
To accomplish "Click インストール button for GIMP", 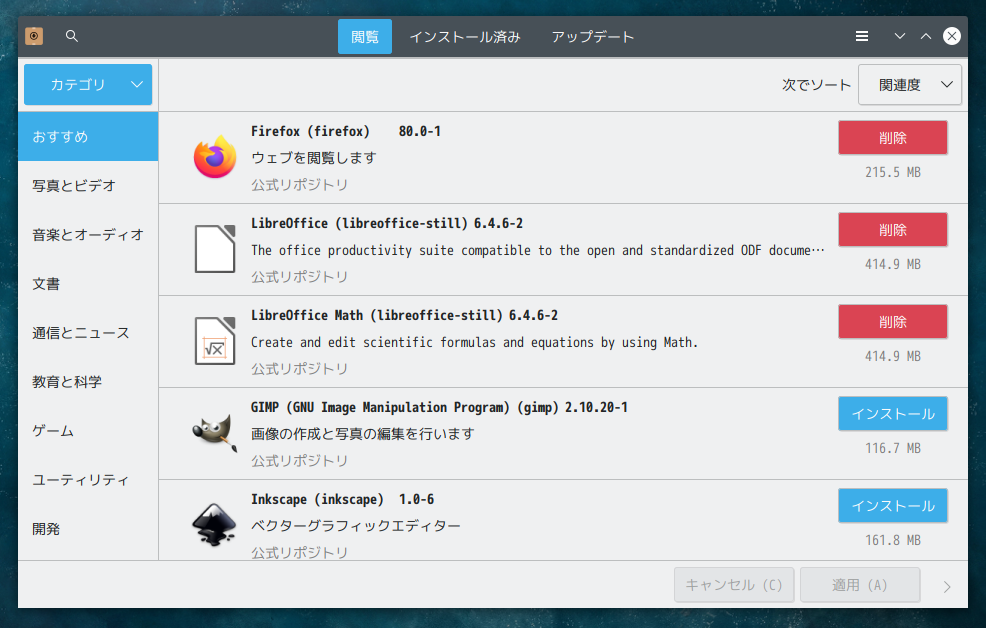I will [x=892, y=414].
